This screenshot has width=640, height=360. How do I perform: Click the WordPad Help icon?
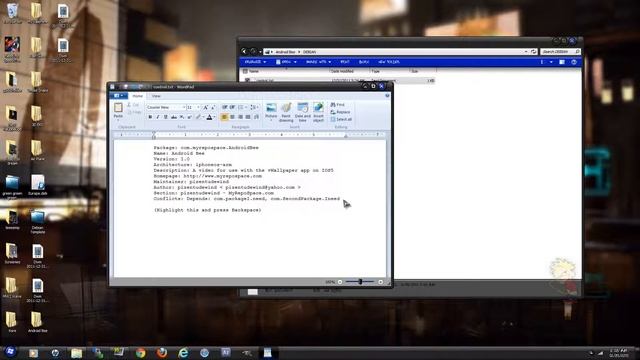point(387,96)
